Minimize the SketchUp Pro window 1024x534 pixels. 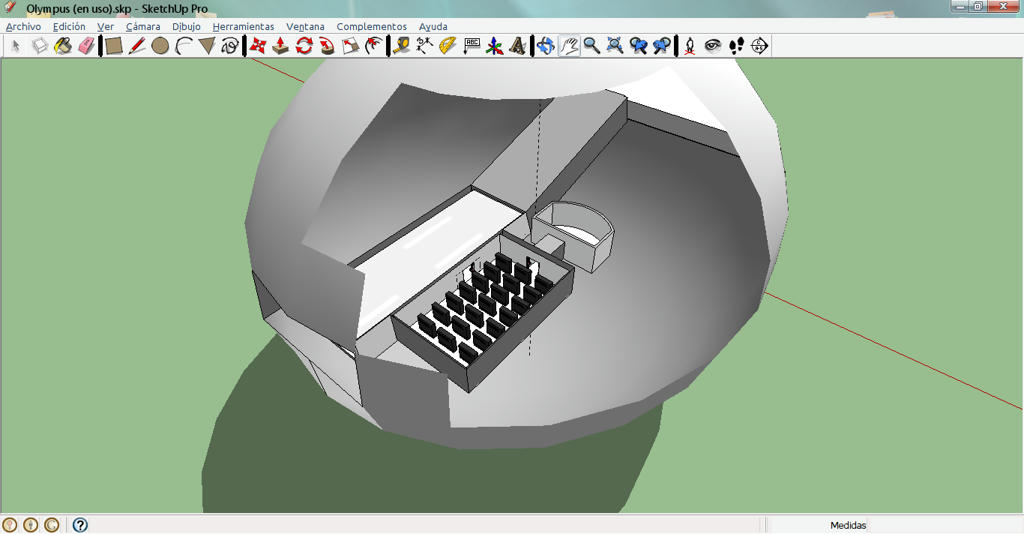[959, 6]
